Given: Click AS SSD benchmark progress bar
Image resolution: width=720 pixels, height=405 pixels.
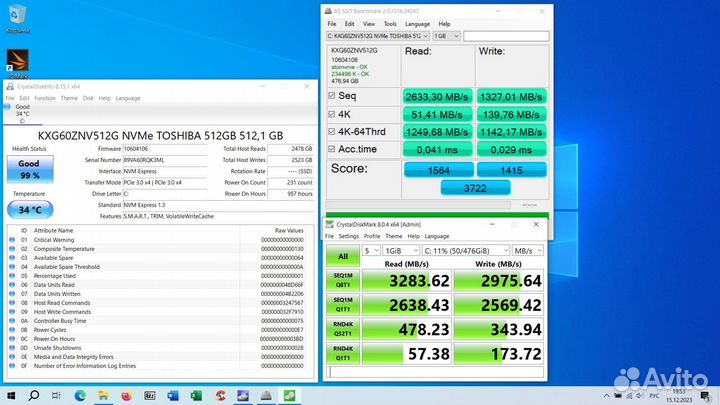Looking at the screenshot, I should coord(418,205).
